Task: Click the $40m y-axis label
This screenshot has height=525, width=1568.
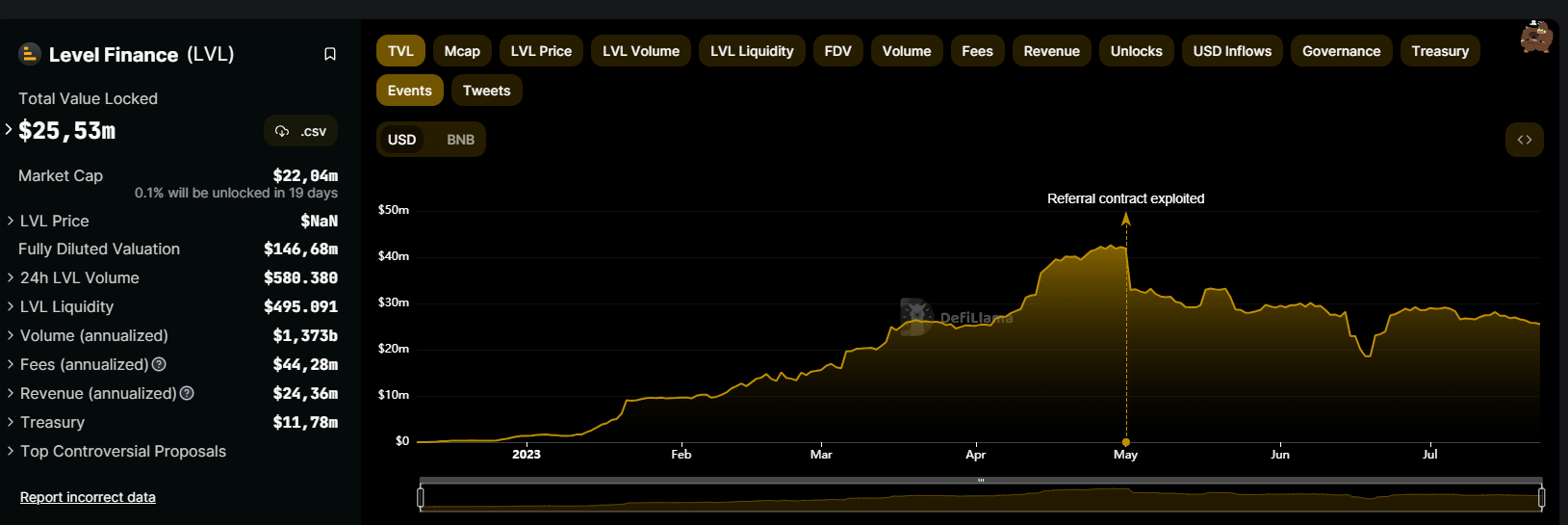Action: [x=394, y=256]
